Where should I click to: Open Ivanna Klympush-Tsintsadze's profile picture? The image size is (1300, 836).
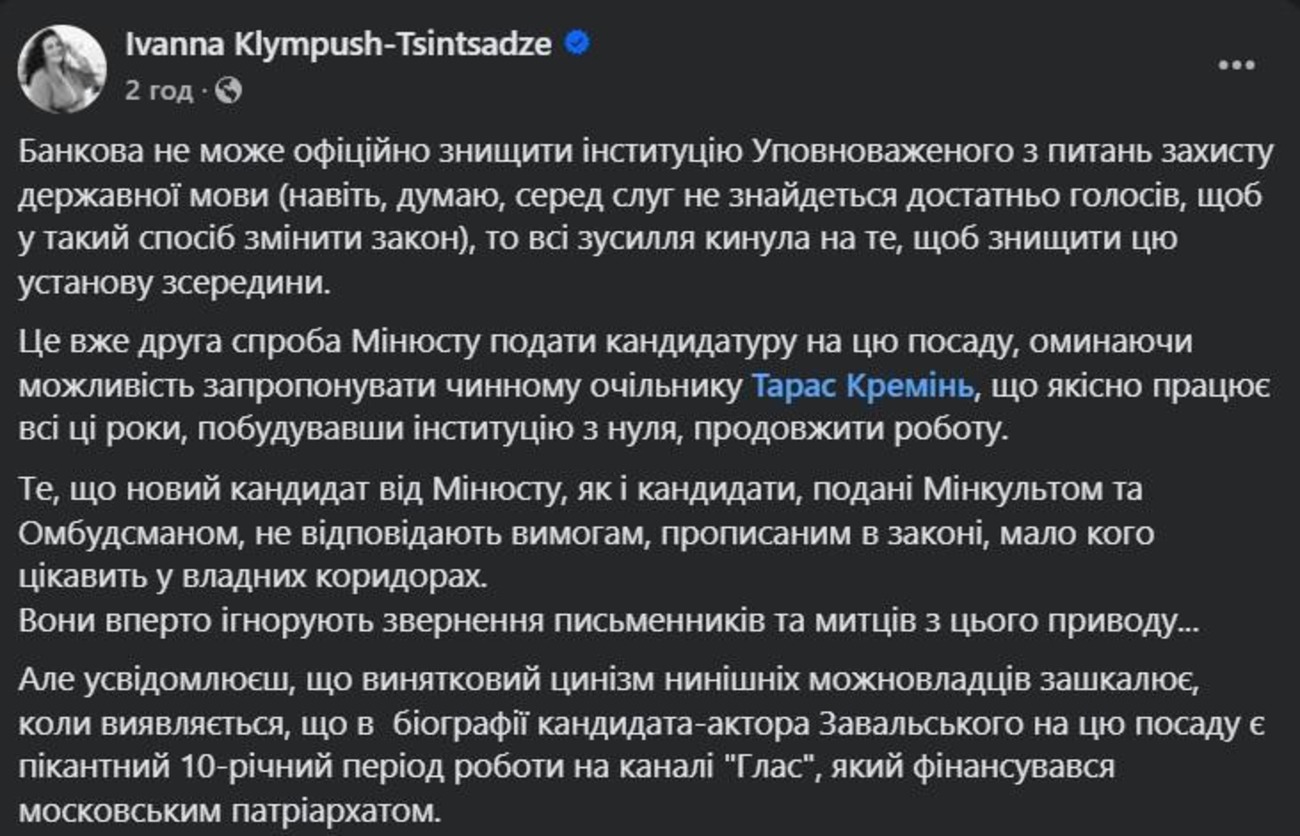pos(63,68)
